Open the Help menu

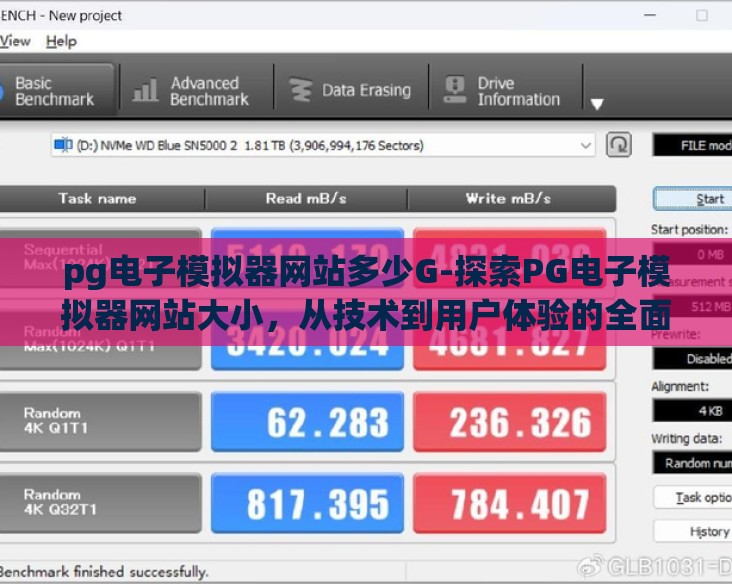(61, 41)
